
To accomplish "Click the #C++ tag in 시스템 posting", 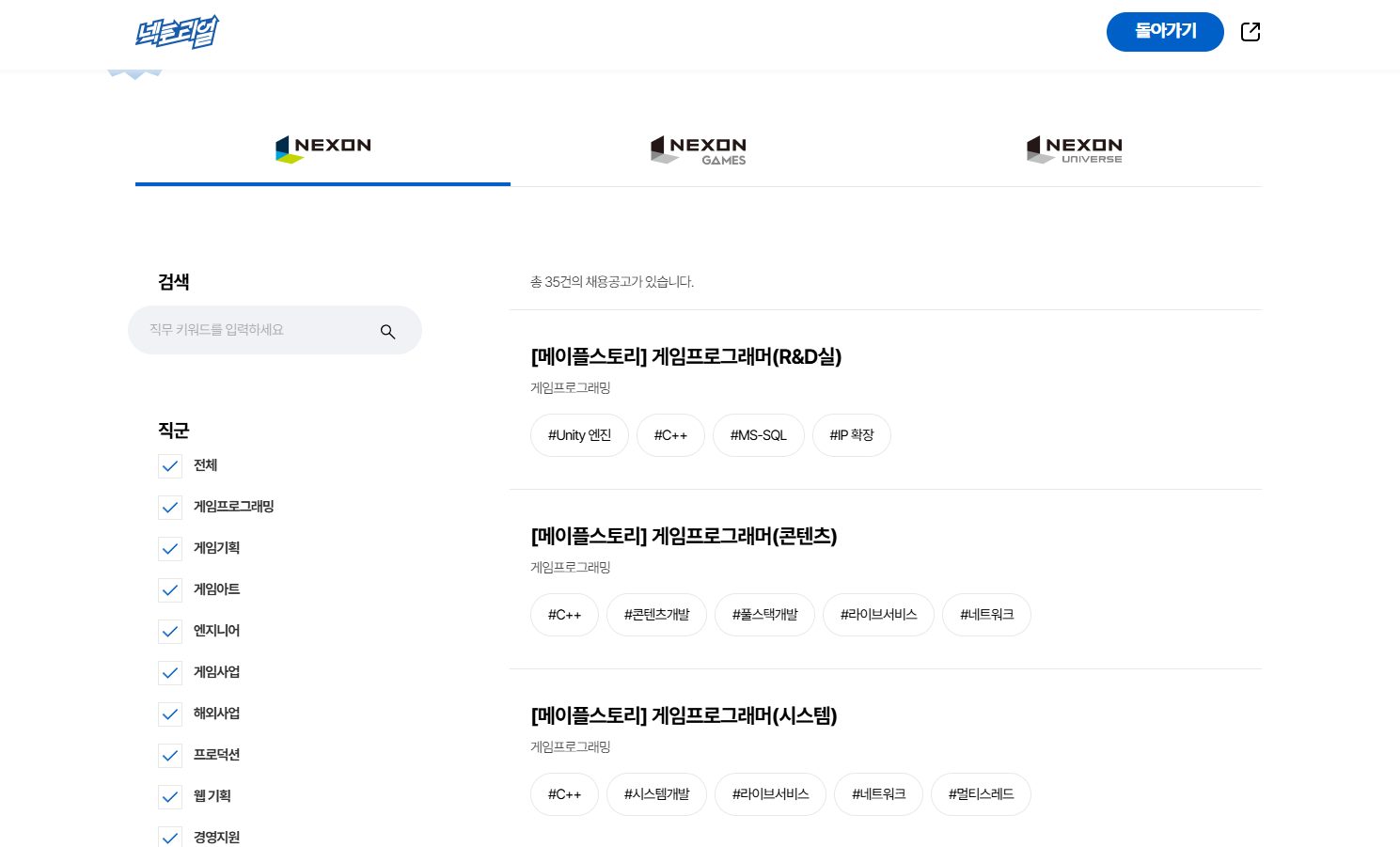I will [564, 794].
